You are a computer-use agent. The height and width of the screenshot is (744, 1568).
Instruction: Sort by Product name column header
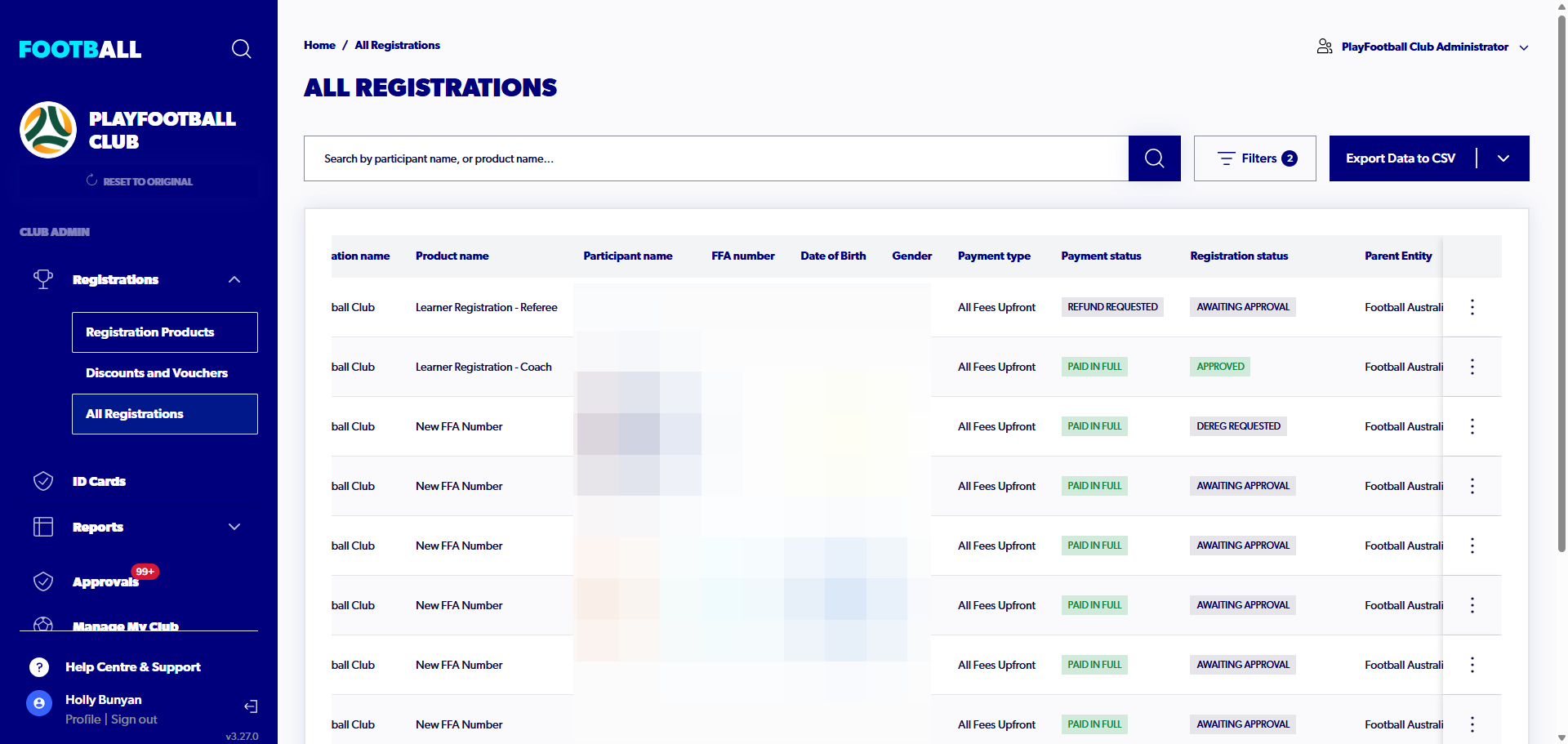coord(452,256)
